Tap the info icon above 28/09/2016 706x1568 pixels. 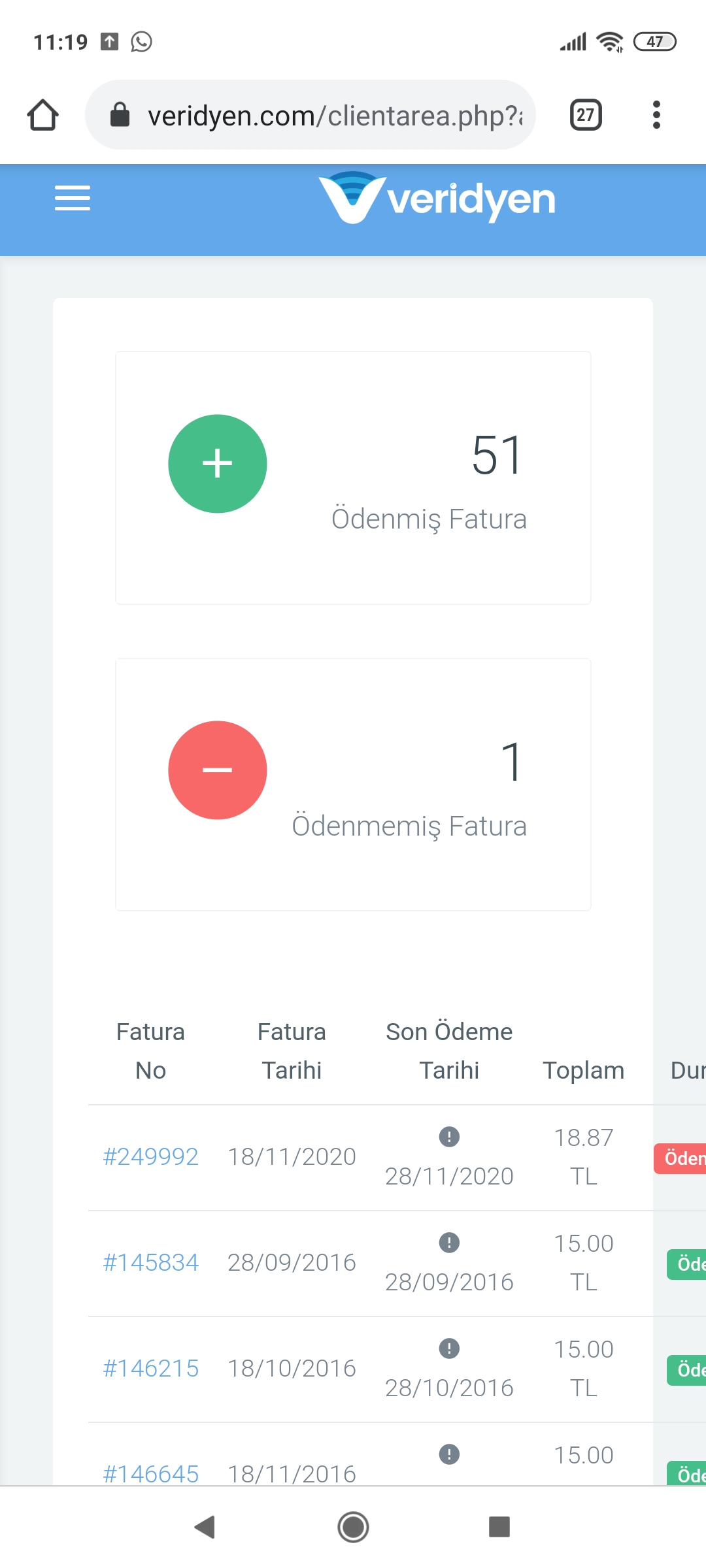pos(449,1243)
